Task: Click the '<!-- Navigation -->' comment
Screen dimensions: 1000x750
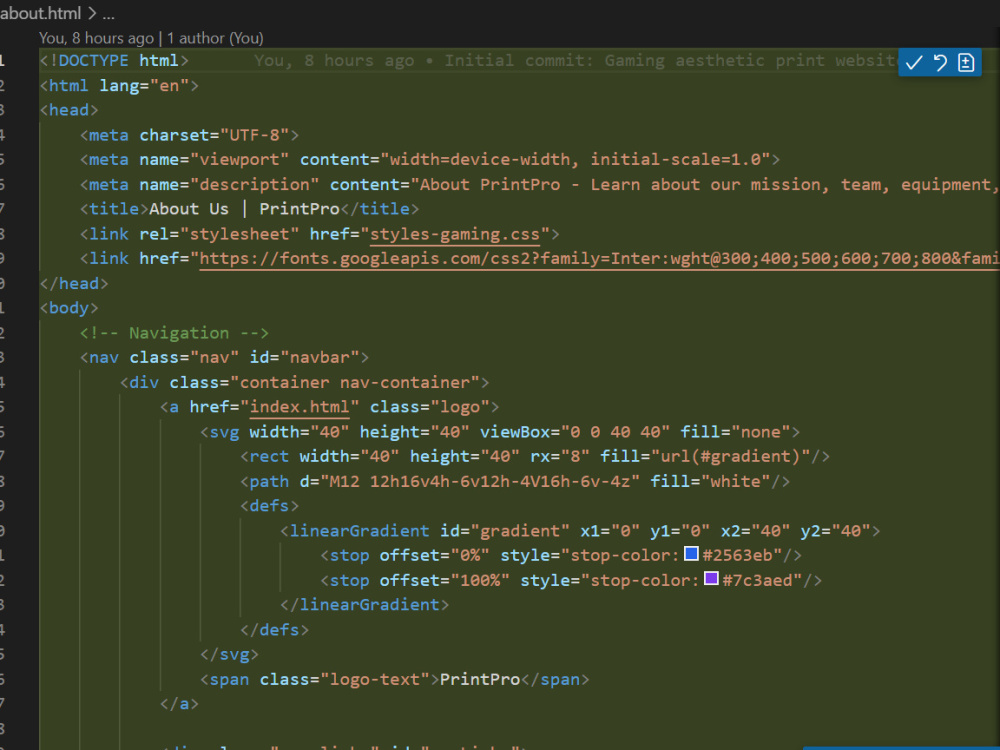Action: 174,333
